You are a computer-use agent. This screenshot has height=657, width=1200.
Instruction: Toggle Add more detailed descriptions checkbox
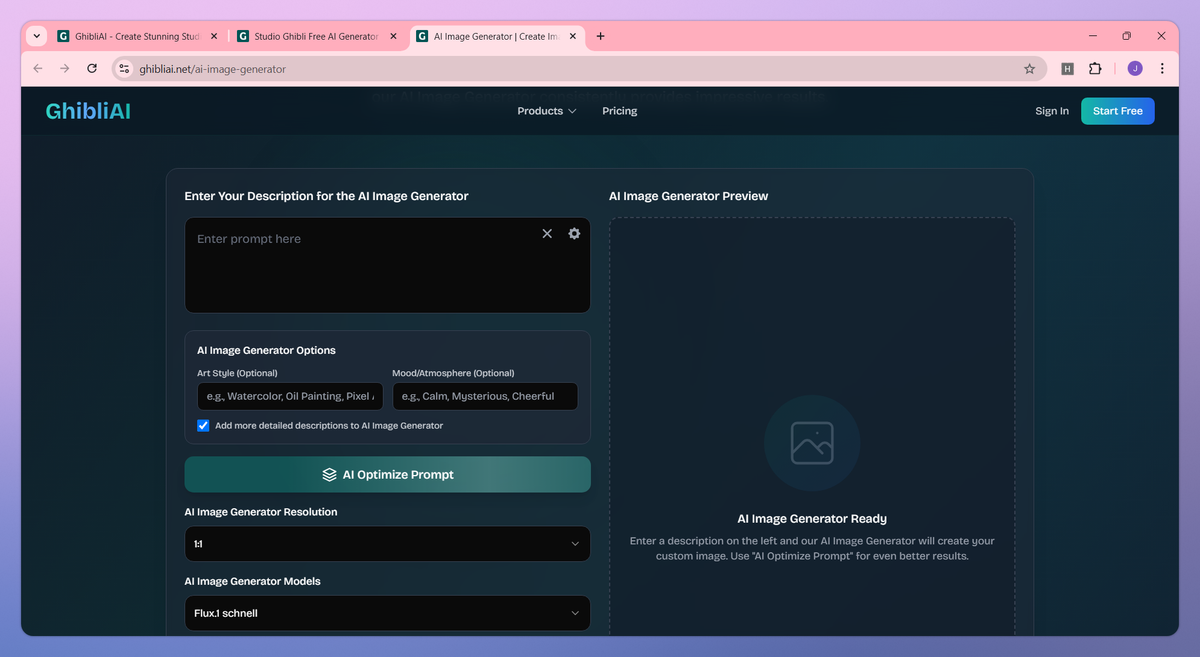(x=203, y=425)
